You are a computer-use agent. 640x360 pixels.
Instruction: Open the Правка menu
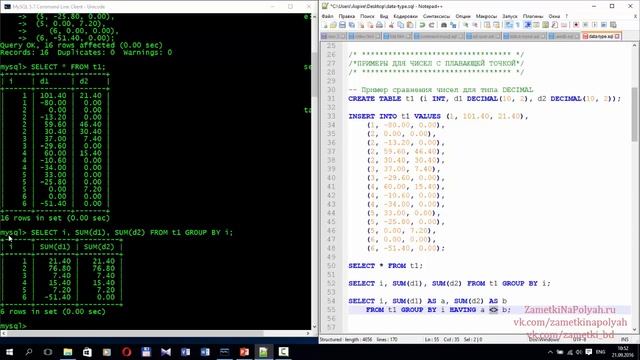click(347, 16)
